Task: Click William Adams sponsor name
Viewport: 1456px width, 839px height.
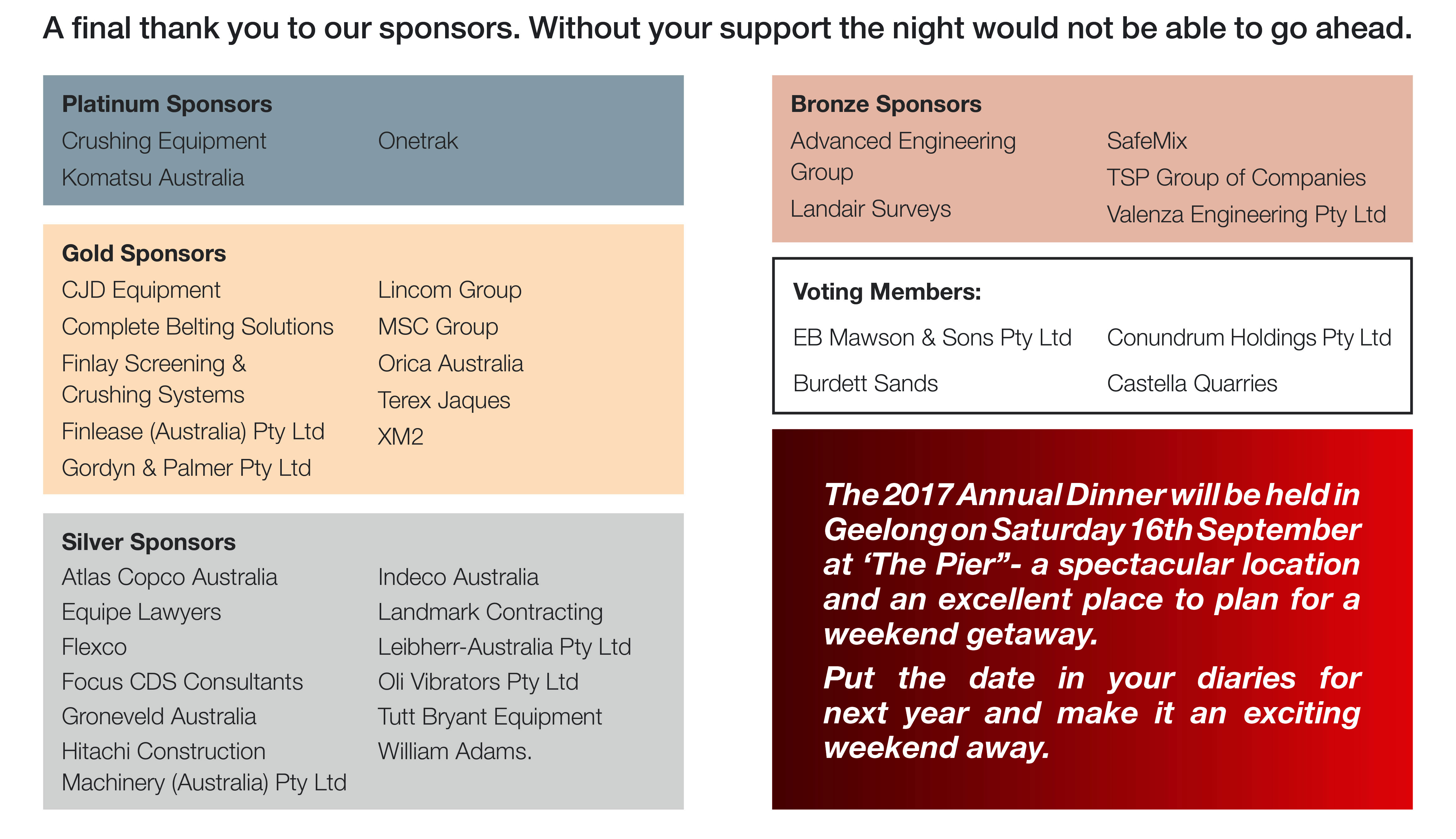Action: coord(455,751)
